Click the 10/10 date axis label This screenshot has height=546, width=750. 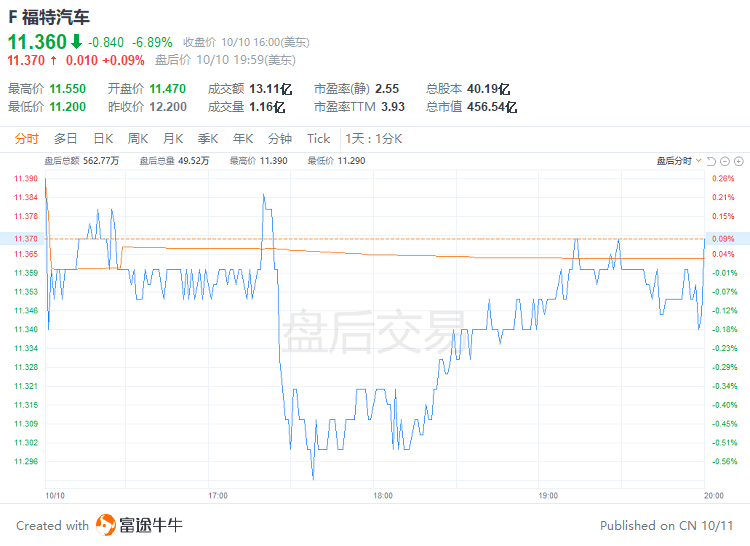55,496
